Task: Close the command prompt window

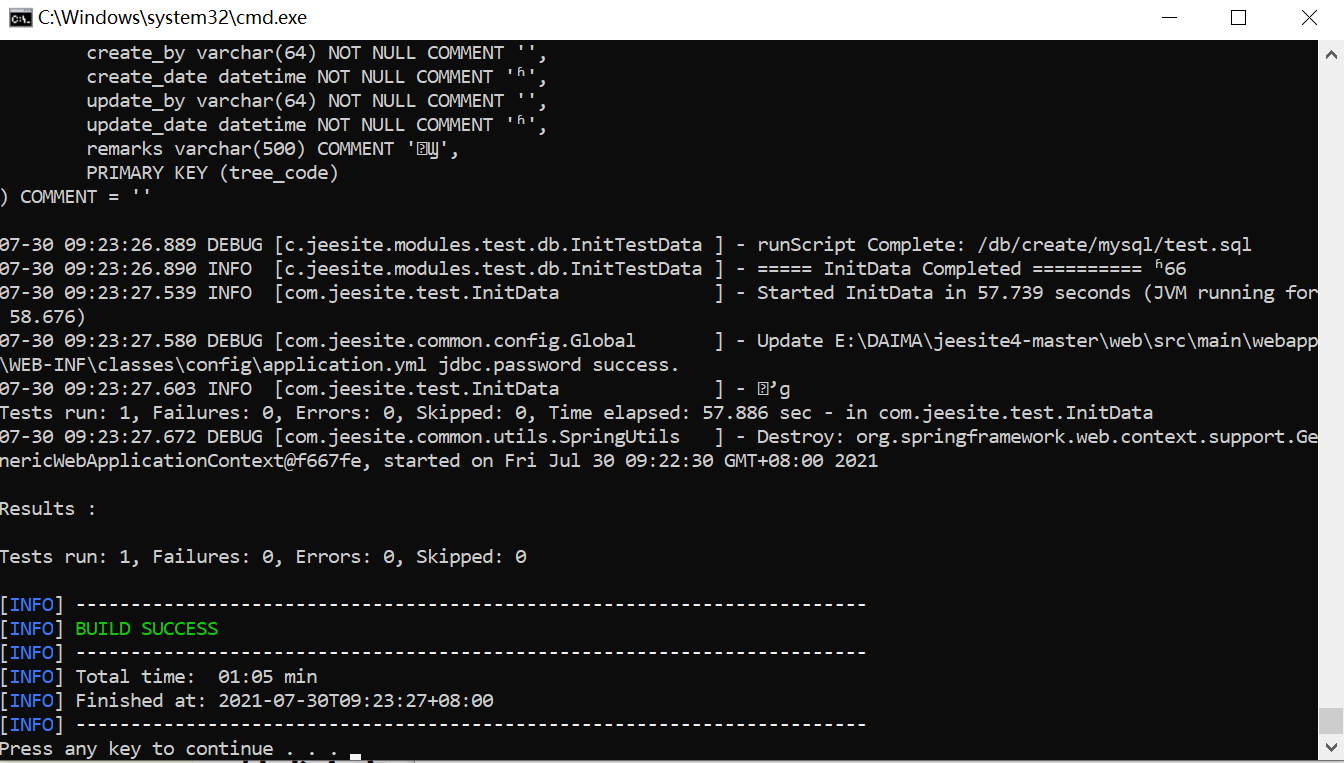Action: tap(1309, 18)
